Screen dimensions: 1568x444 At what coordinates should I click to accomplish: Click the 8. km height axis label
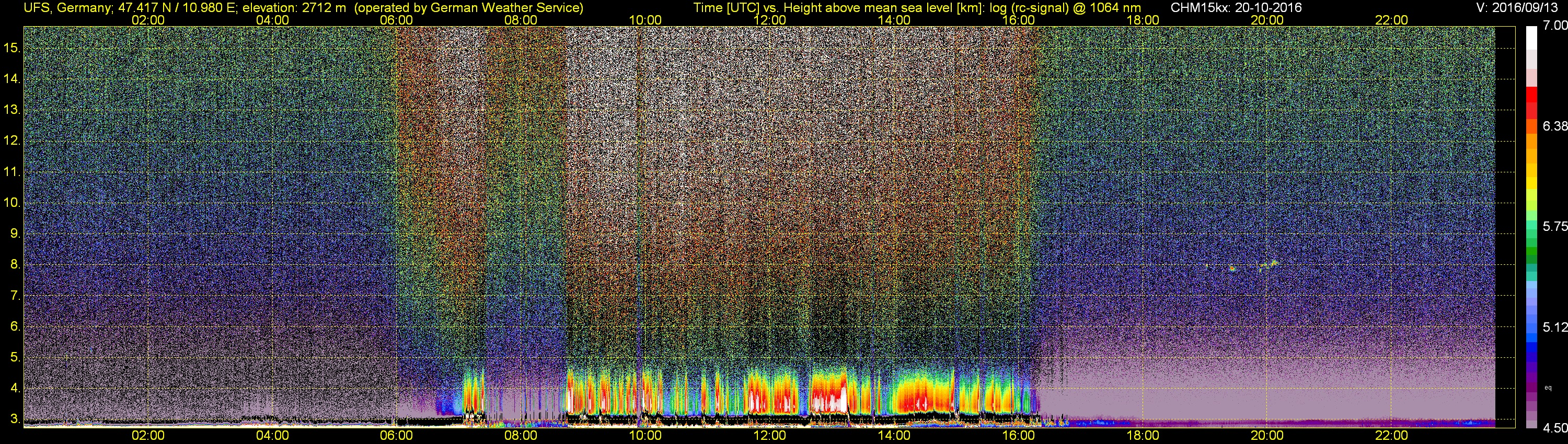point(15,265)
